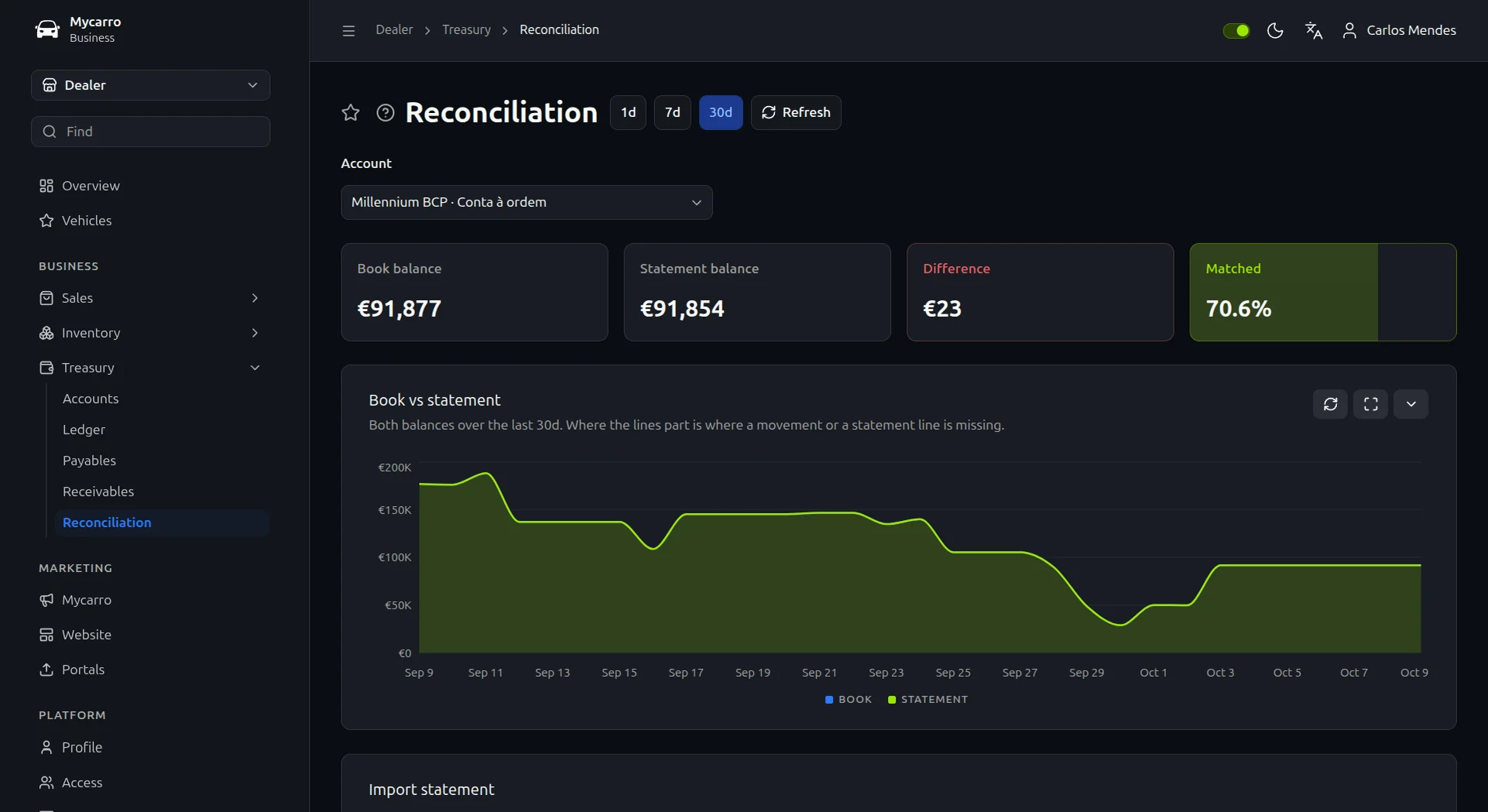Open the chart options chevron dropdown
This screenshot has width=1488, height=812.
(x=1411, y=404)
